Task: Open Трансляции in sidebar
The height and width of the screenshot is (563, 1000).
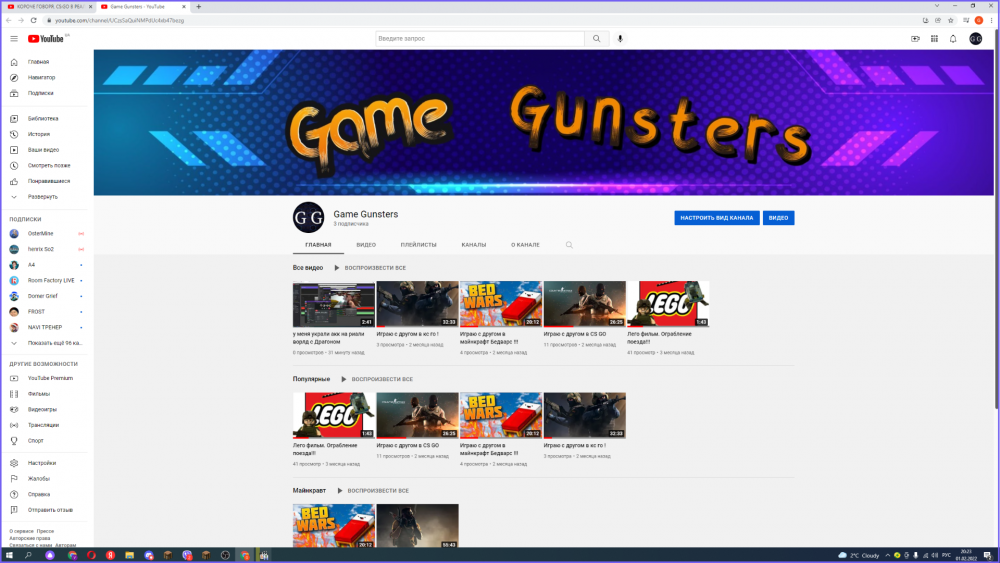Action: click(45, 425)
